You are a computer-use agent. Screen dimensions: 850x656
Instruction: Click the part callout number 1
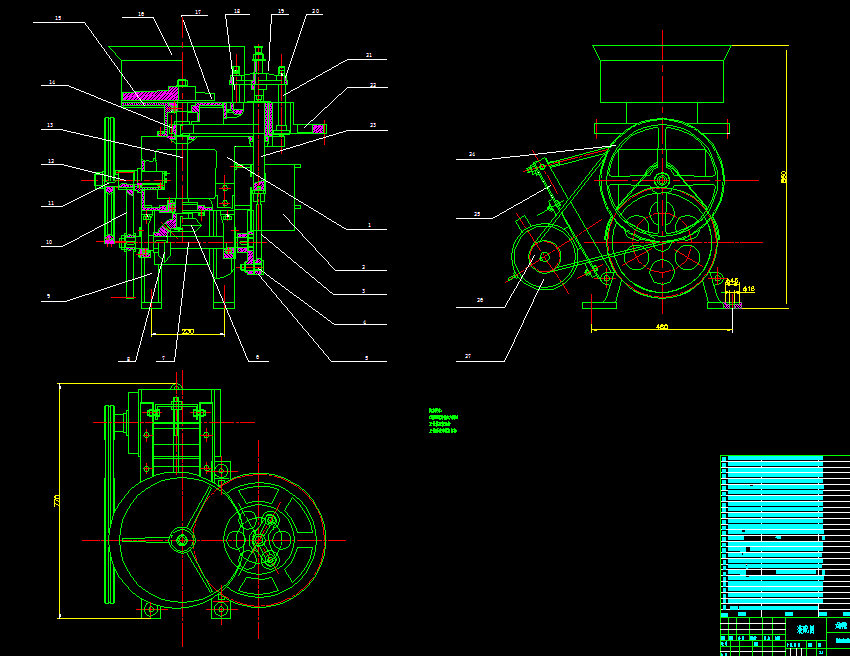tap(370, 224)
